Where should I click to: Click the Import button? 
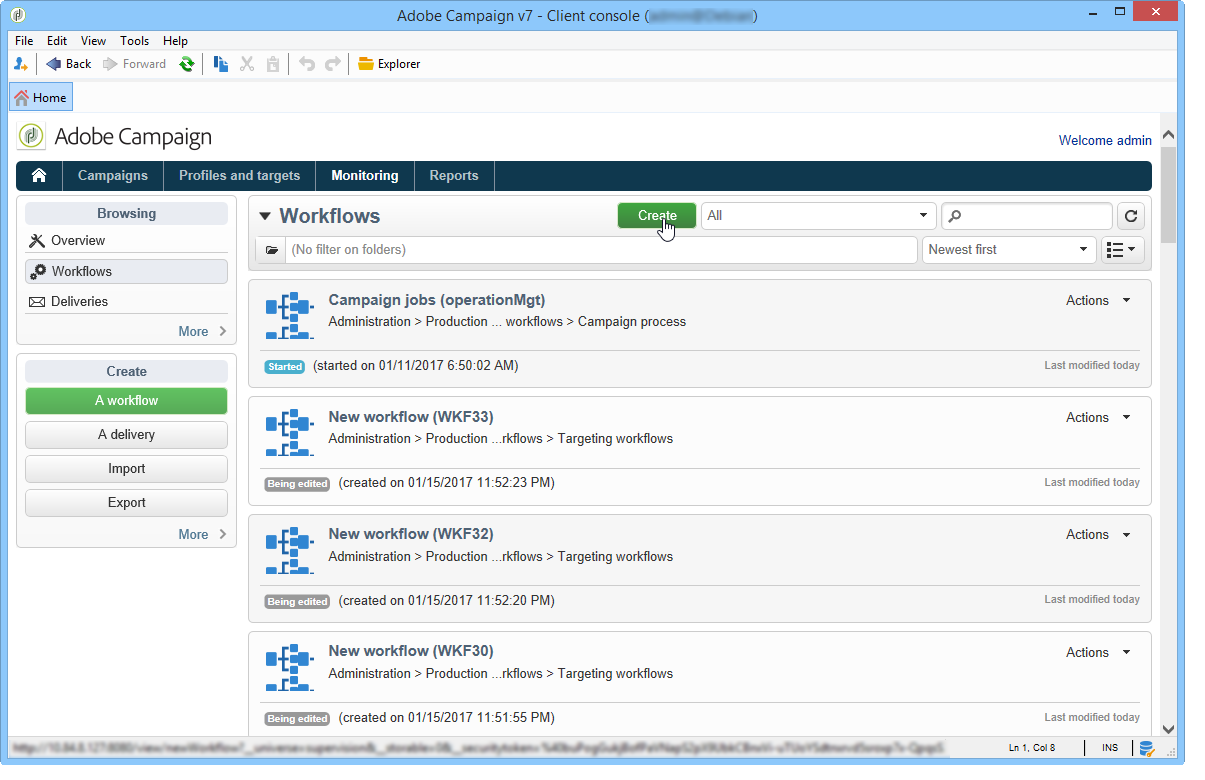point(126,469)
